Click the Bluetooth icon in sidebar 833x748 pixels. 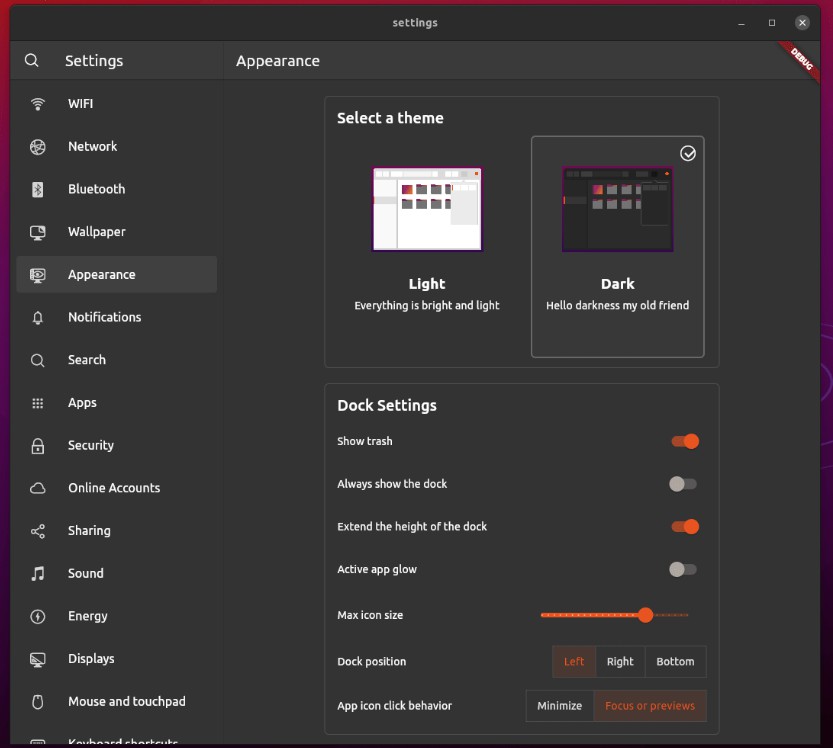pos(38,190)
